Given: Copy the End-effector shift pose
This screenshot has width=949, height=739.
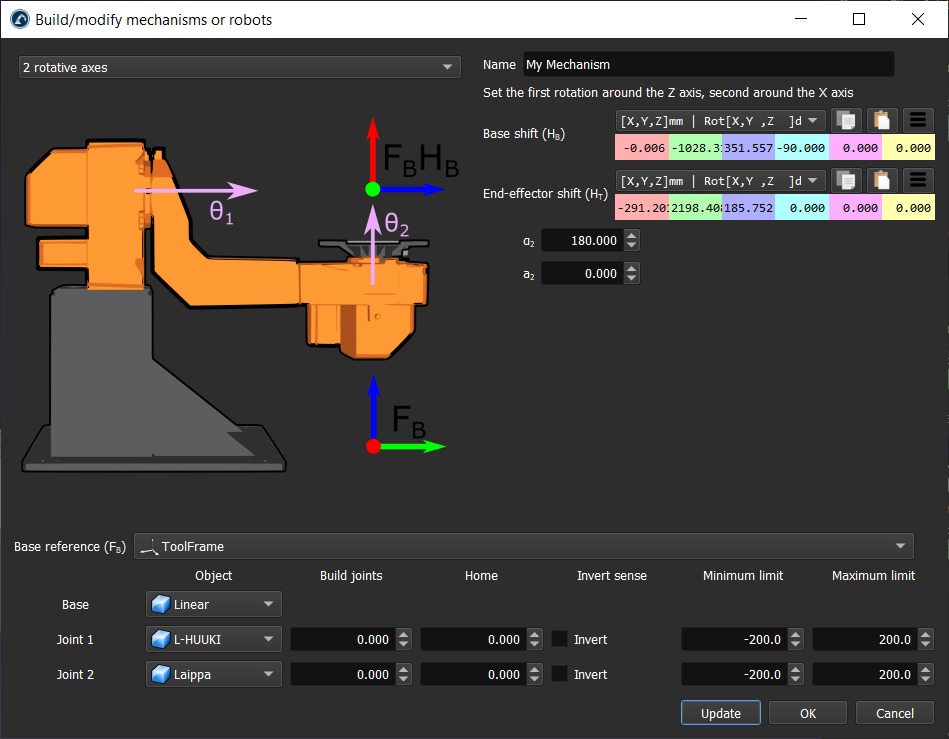Looking at the screenshot, I should pos(846,180).
